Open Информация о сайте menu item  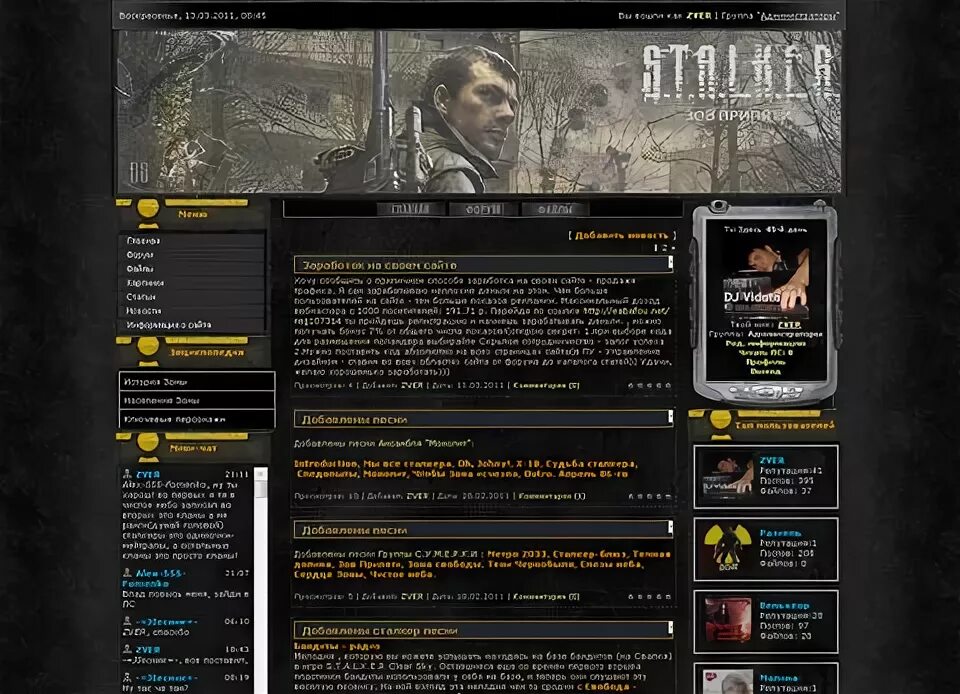(x=191, y=325)
